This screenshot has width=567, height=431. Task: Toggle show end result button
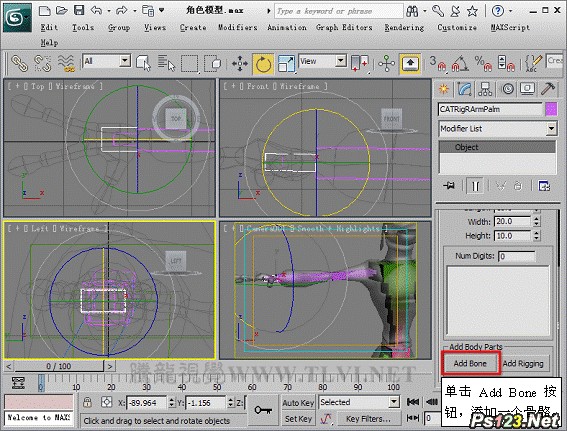[x=475, y=186]
